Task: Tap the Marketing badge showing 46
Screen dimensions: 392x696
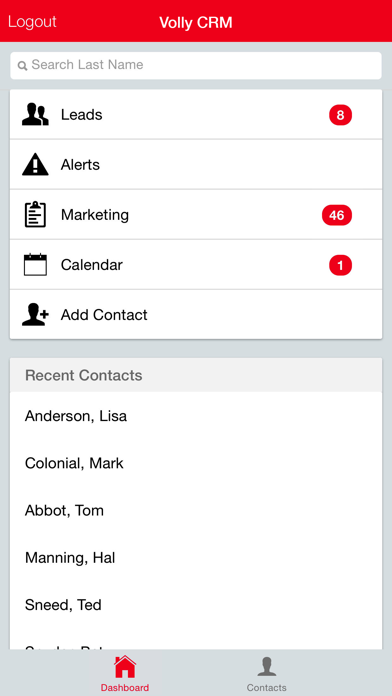Action: [337, 215]
